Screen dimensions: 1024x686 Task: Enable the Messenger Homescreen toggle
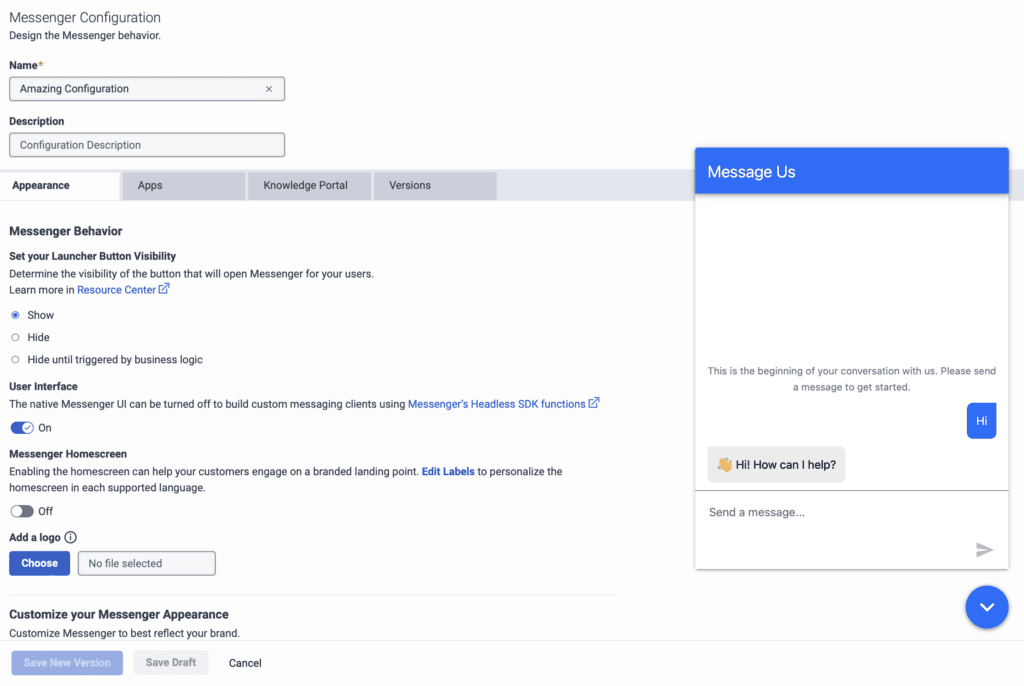point(22,511)
